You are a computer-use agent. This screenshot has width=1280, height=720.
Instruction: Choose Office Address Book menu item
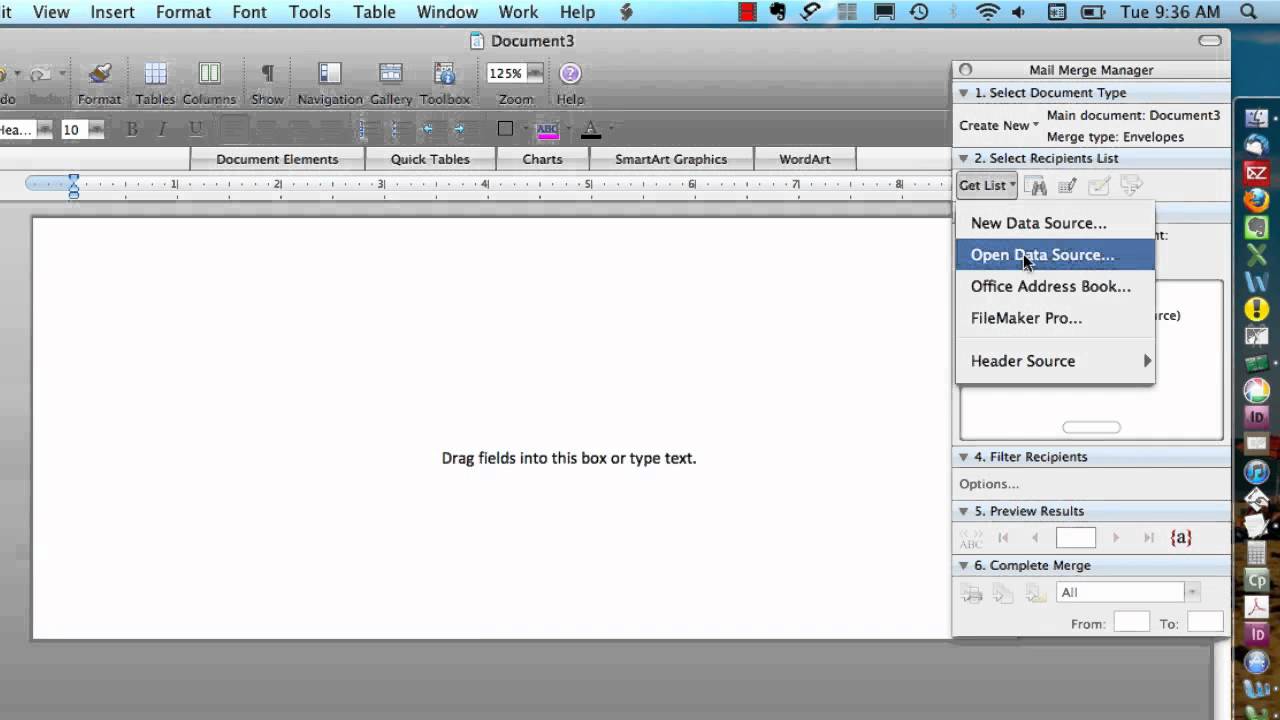[1055, 286]
